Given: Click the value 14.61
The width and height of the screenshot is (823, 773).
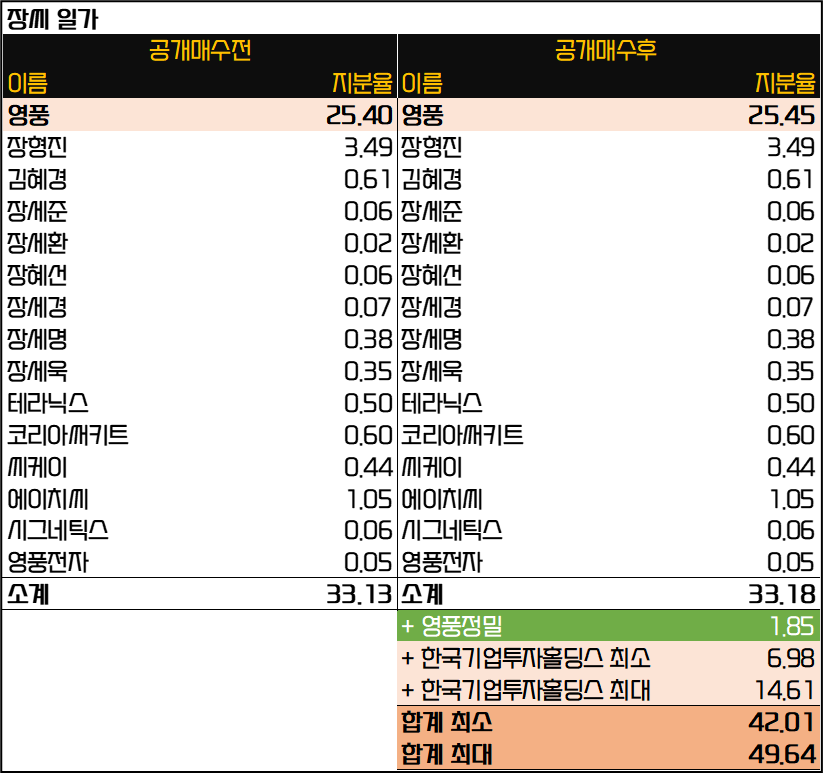Looking at the screenshot, I should [785, 690].
